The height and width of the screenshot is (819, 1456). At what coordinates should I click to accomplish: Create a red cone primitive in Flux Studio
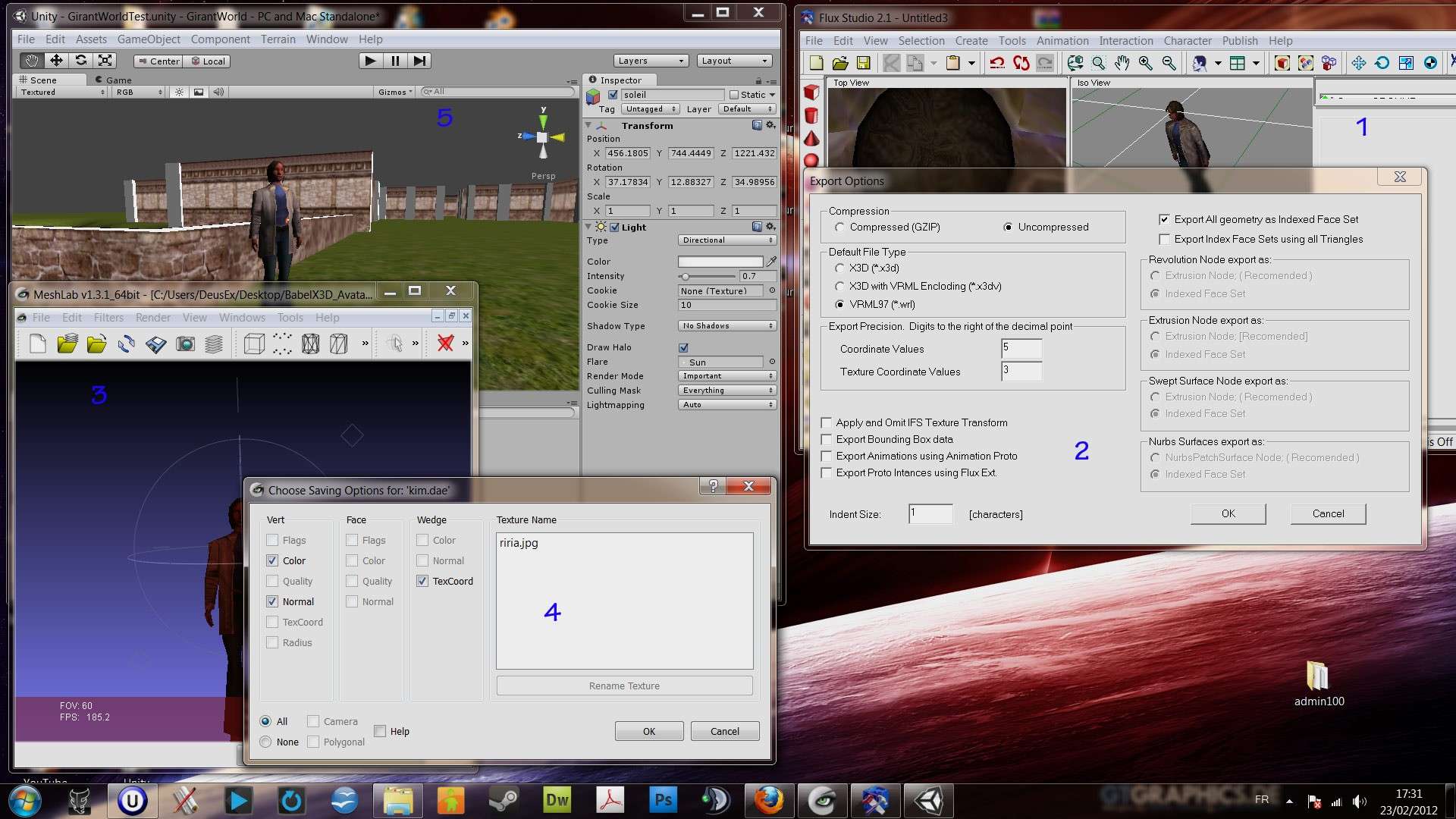(811, 139)
